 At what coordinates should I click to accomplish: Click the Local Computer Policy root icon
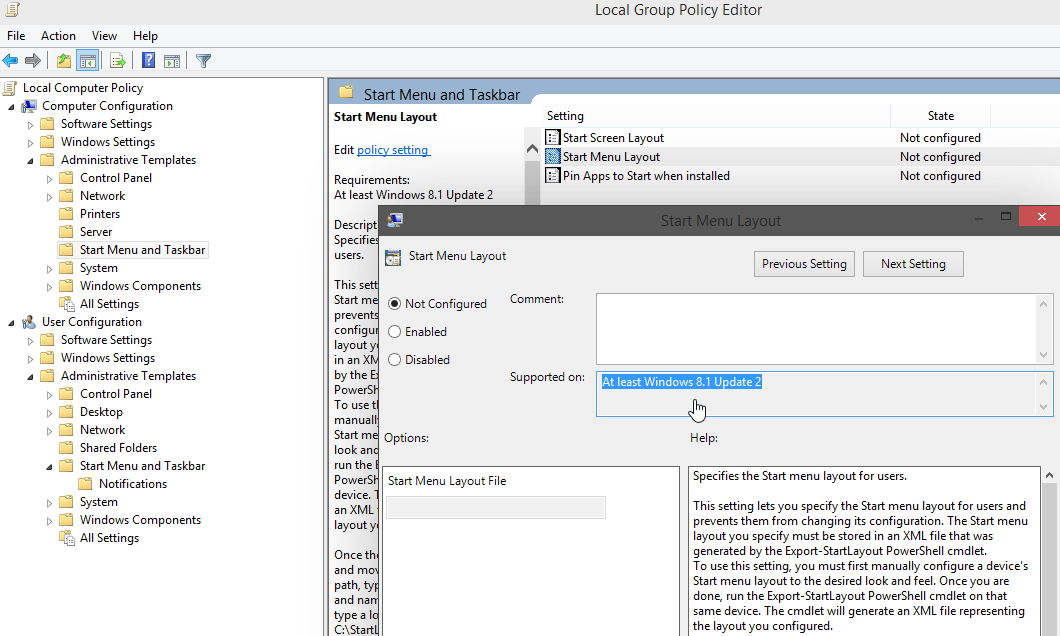[x=10, y=88]
